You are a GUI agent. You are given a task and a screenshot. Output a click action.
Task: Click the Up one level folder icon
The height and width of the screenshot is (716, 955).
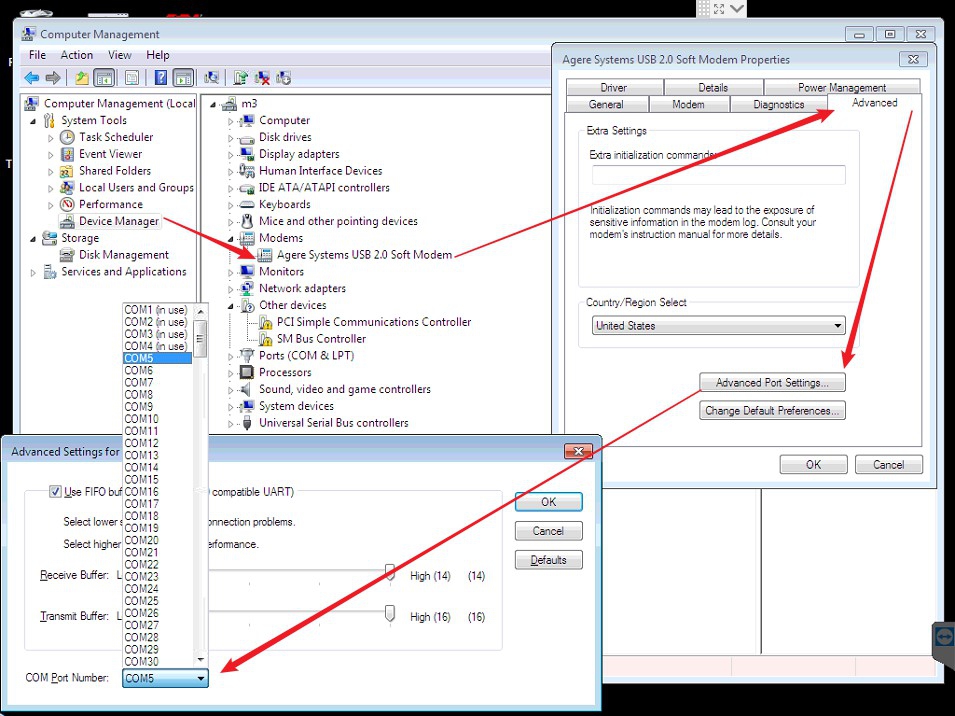(x=82, y=78)
